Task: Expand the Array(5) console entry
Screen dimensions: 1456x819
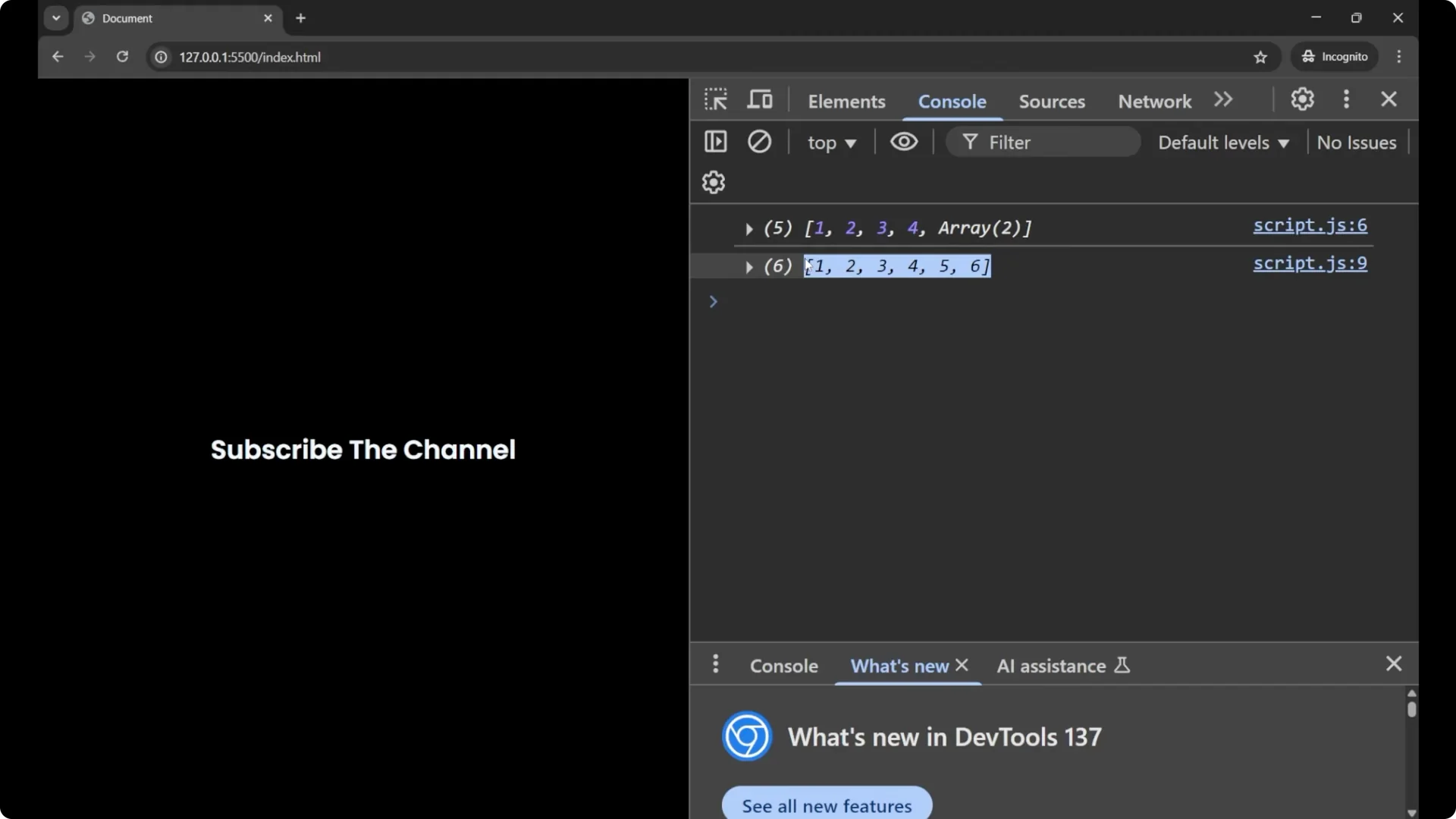Action: point(749,229)
